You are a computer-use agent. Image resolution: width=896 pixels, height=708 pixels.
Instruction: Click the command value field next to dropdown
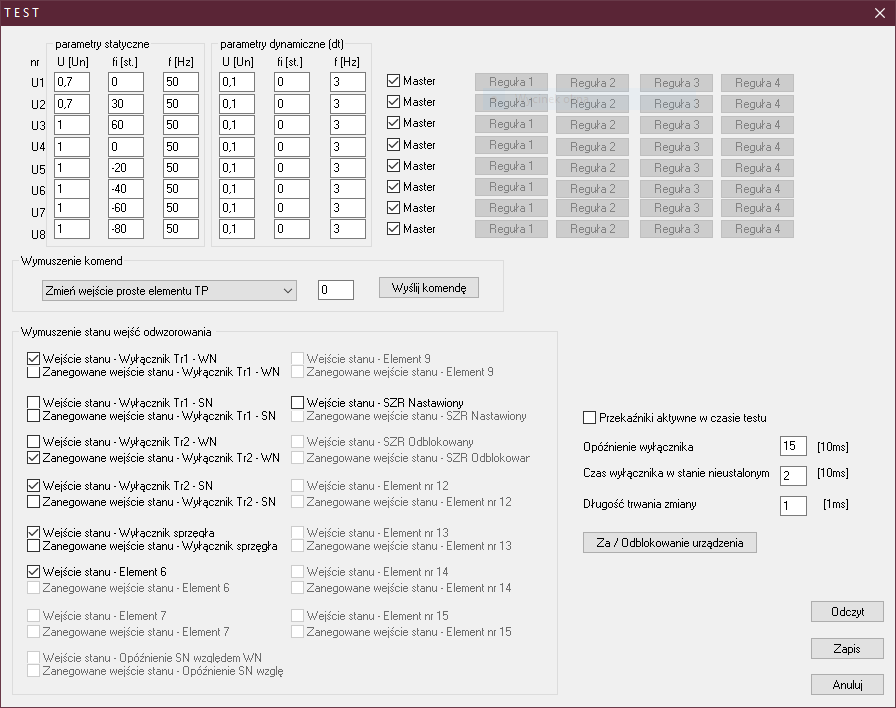click(x=335, y=290)
